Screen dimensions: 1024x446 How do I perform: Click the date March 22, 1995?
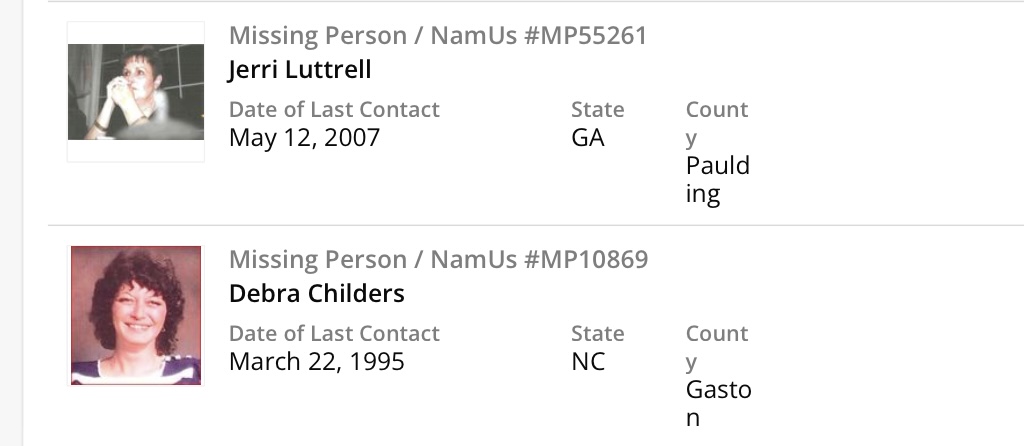click(x=317, y=361)
